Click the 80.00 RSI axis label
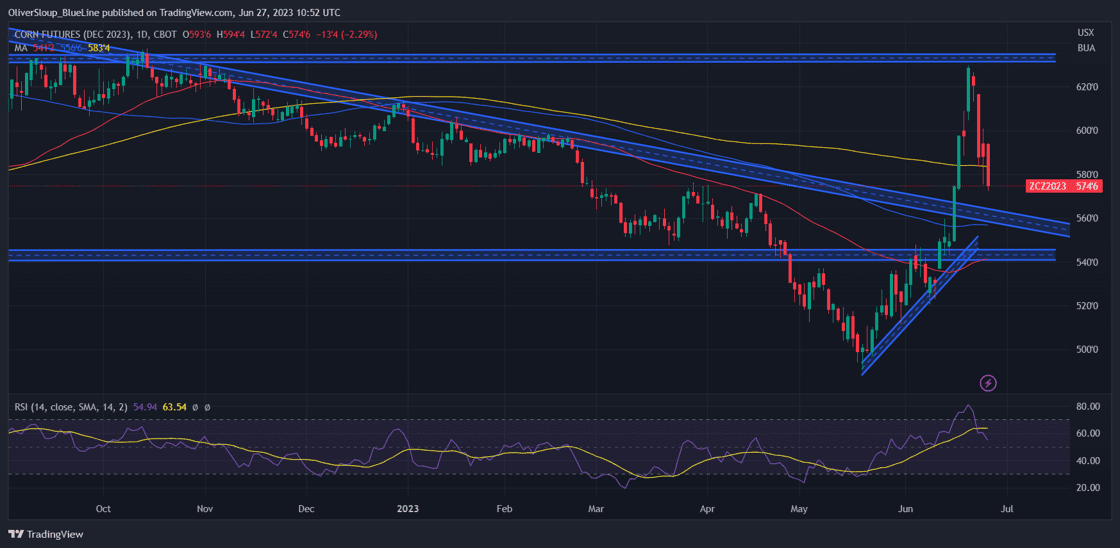 point(1086,407)
